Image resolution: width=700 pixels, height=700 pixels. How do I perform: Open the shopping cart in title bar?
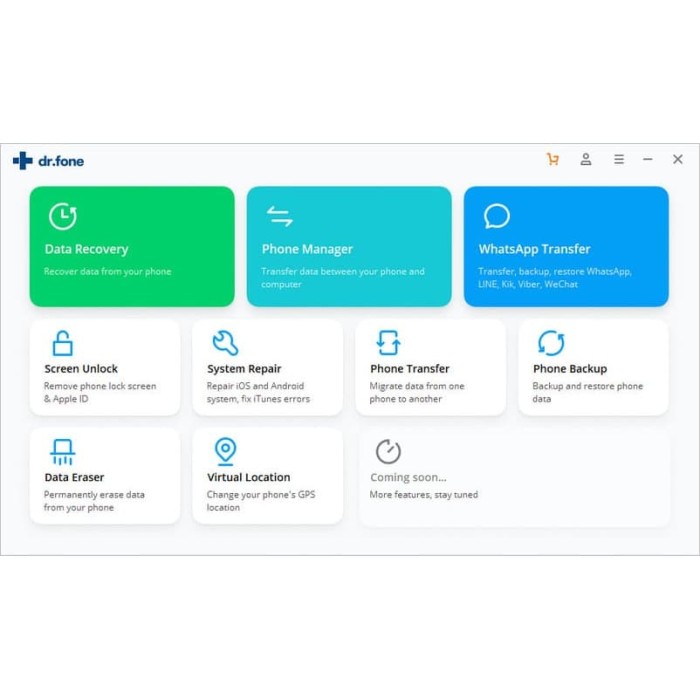[x=553, y=160]
